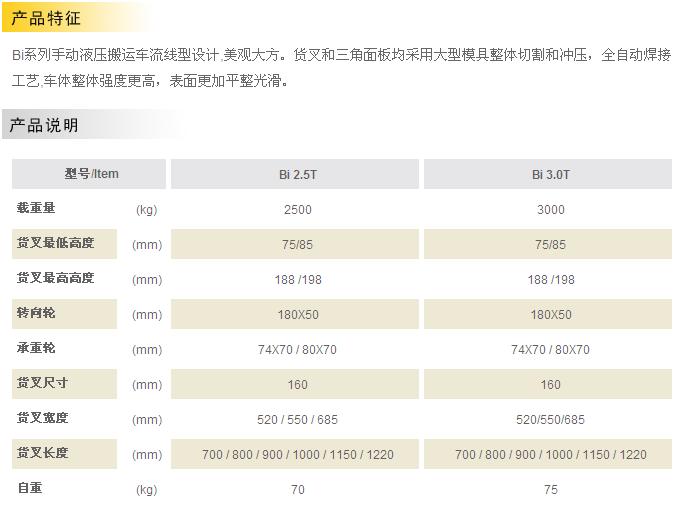Select the 型号/Item header cell
The width and height of the screenshot is (678, 506).
pyautogui.click(x=91, y=174)
